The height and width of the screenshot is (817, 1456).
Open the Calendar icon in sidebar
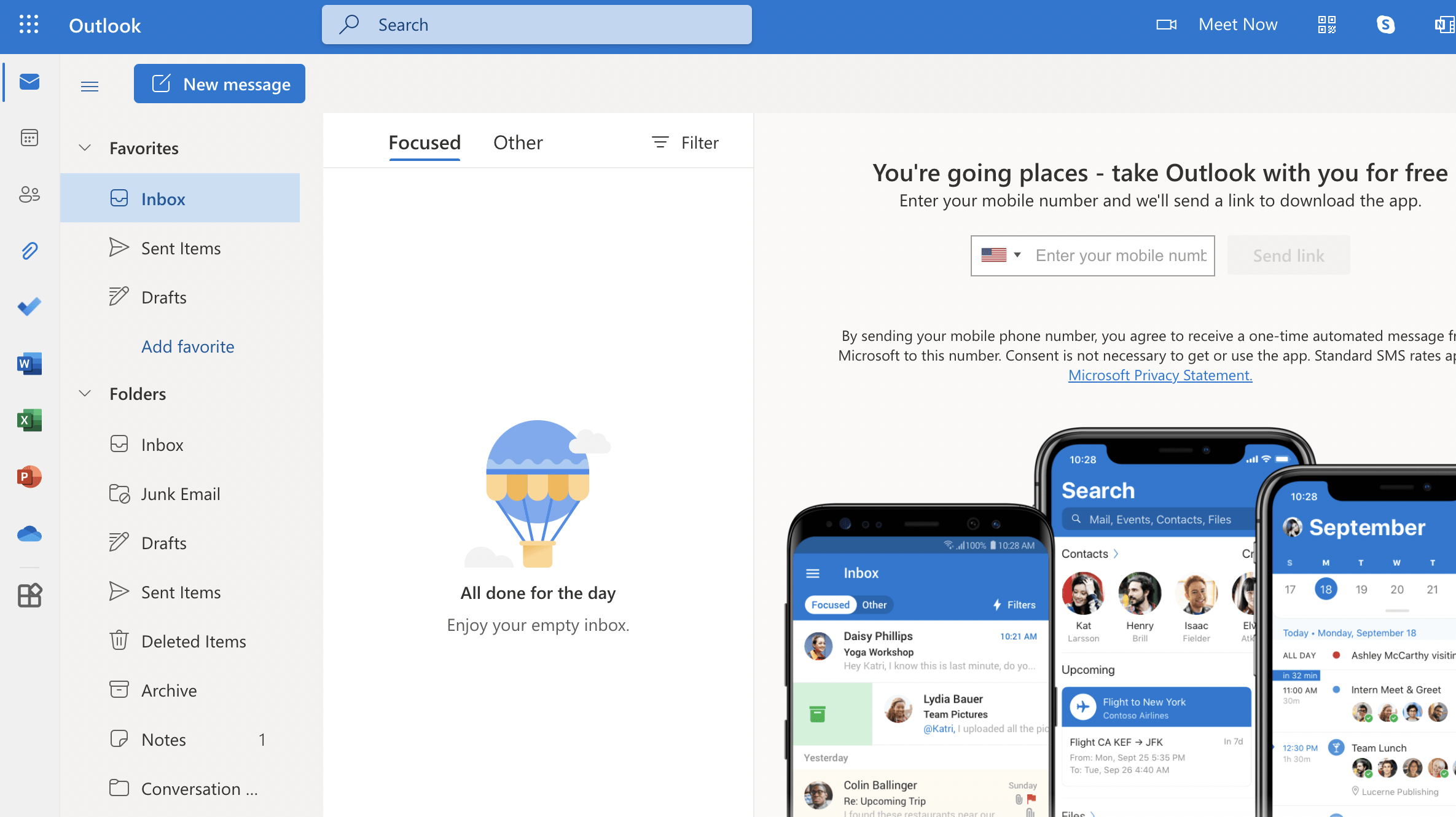(x=29, y=138)
